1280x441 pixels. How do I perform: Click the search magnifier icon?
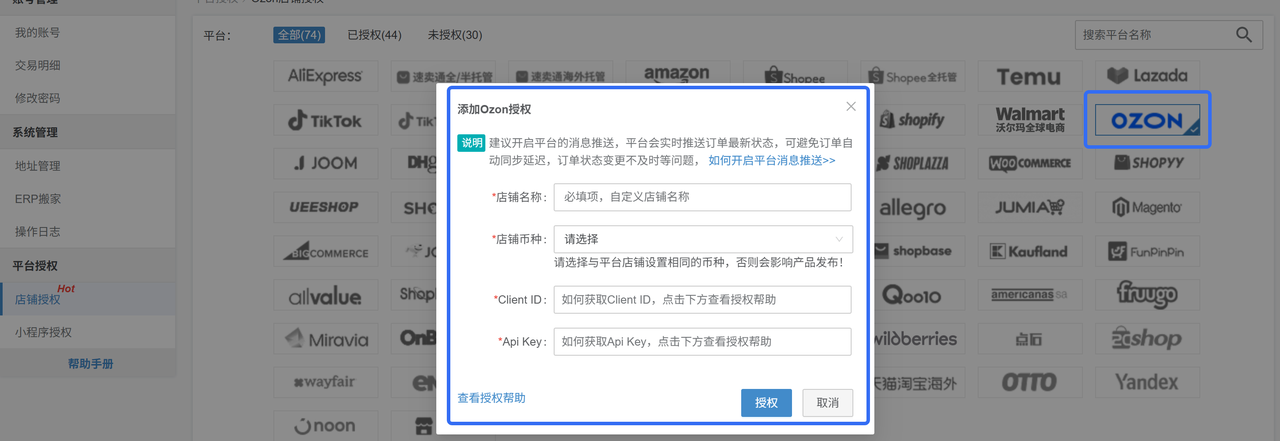point(1244,35)
